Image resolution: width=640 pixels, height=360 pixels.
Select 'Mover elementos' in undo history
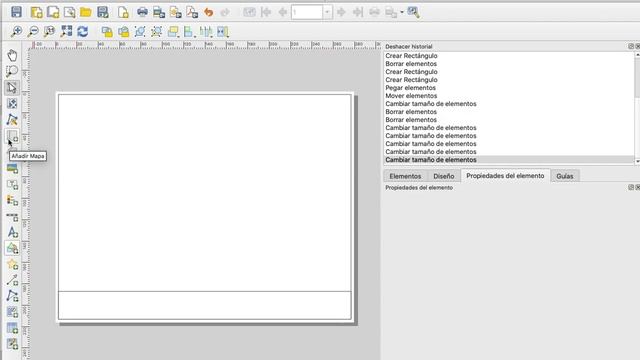[411, 96]
